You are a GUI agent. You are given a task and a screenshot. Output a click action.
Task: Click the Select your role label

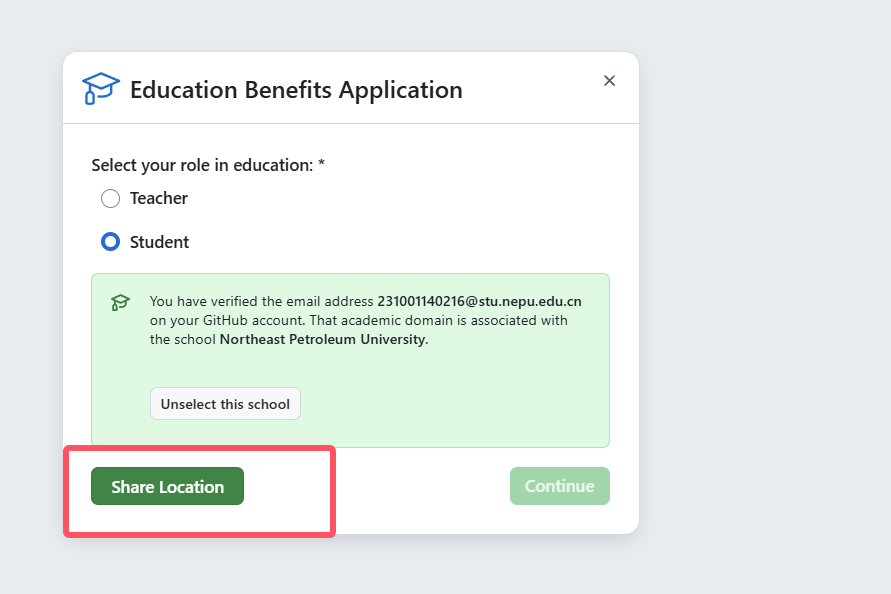tap(202, 165)
